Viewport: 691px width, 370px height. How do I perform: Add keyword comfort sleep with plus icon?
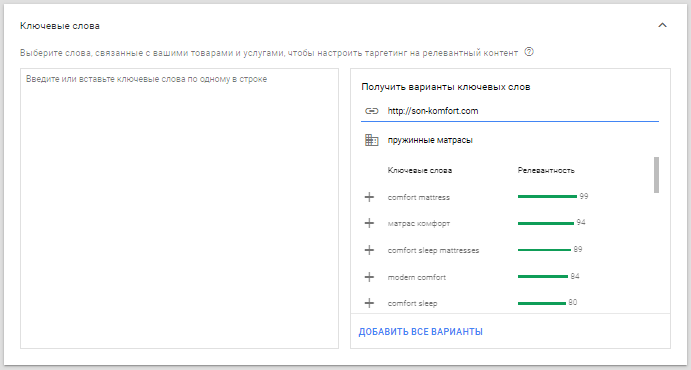click(x=369, y=303)
